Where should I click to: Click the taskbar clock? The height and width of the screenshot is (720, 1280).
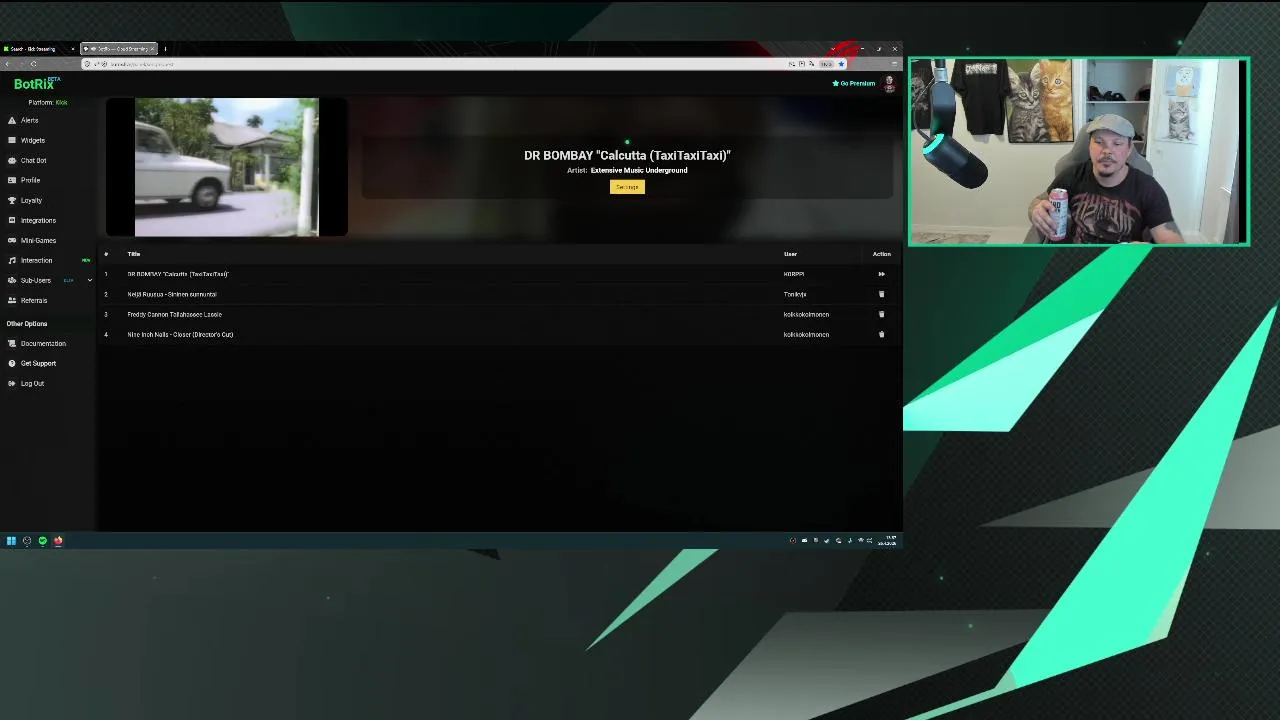(887, 541)
